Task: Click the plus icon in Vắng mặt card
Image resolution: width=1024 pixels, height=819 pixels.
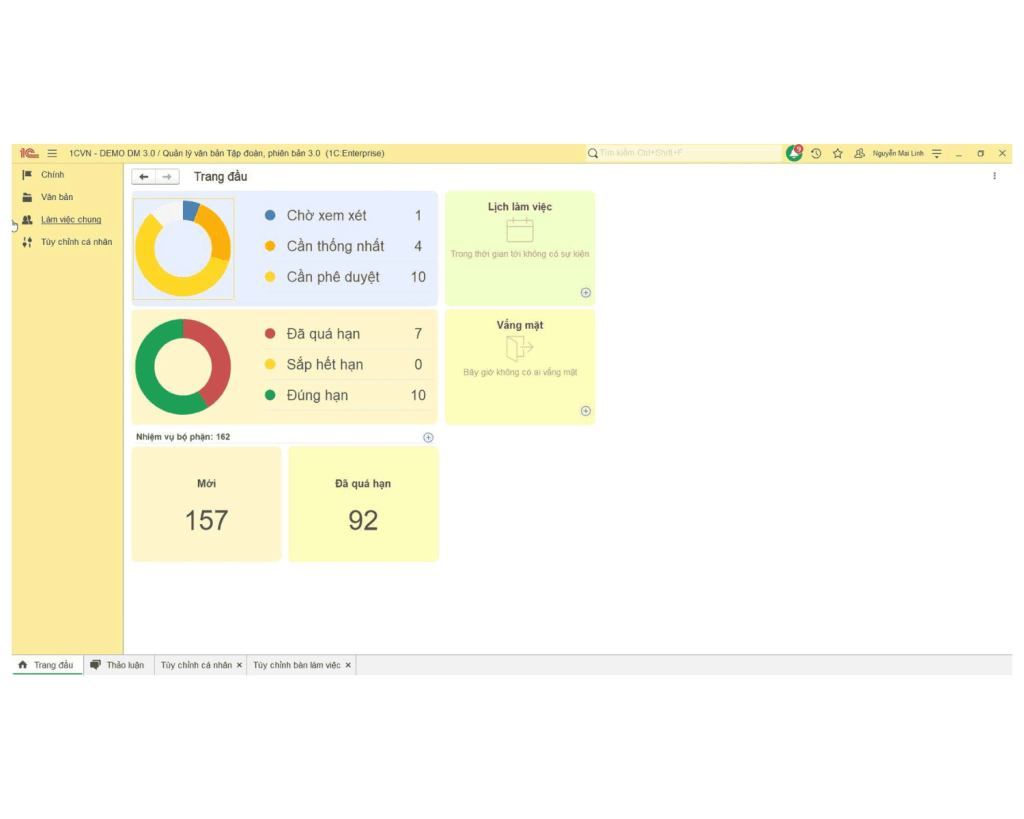Action: (x=585, y=411)
